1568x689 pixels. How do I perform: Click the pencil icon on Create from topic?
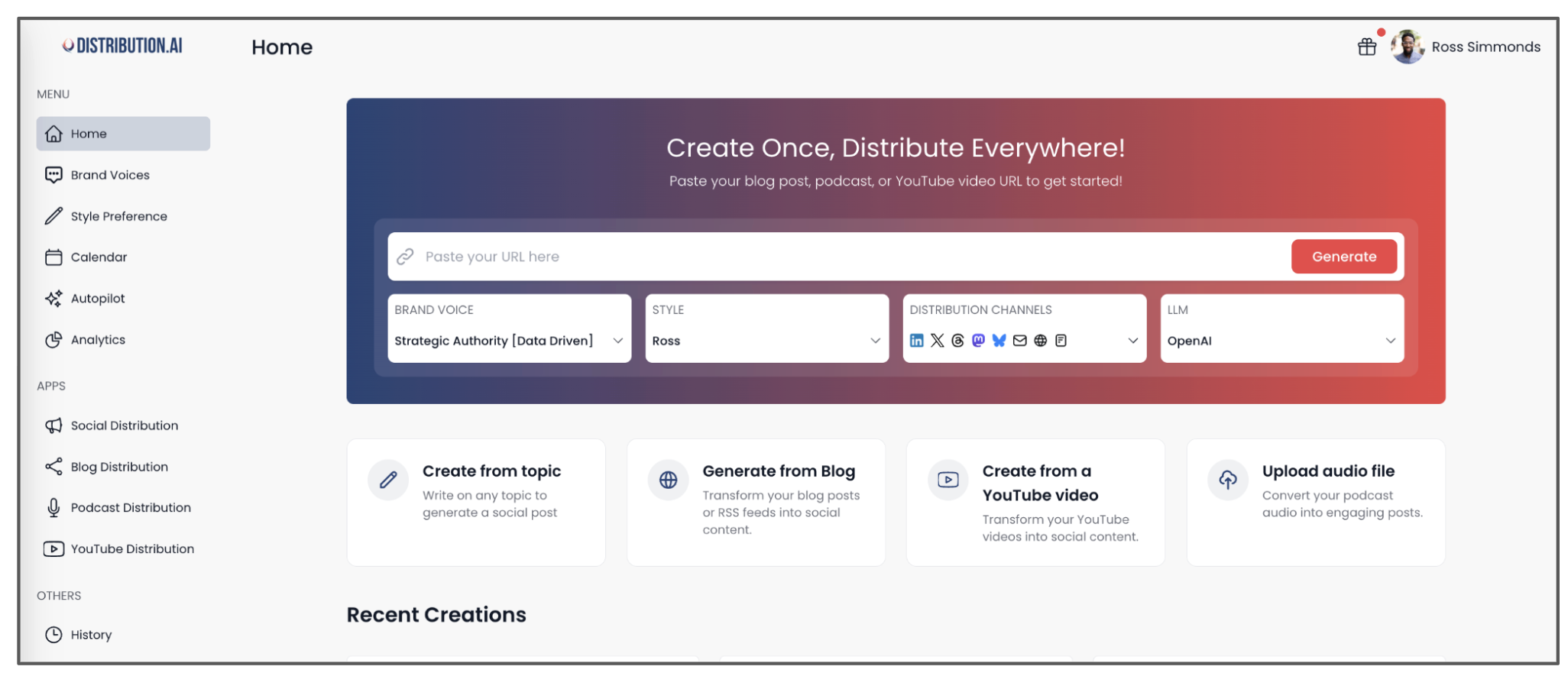[x=388, y=480]
